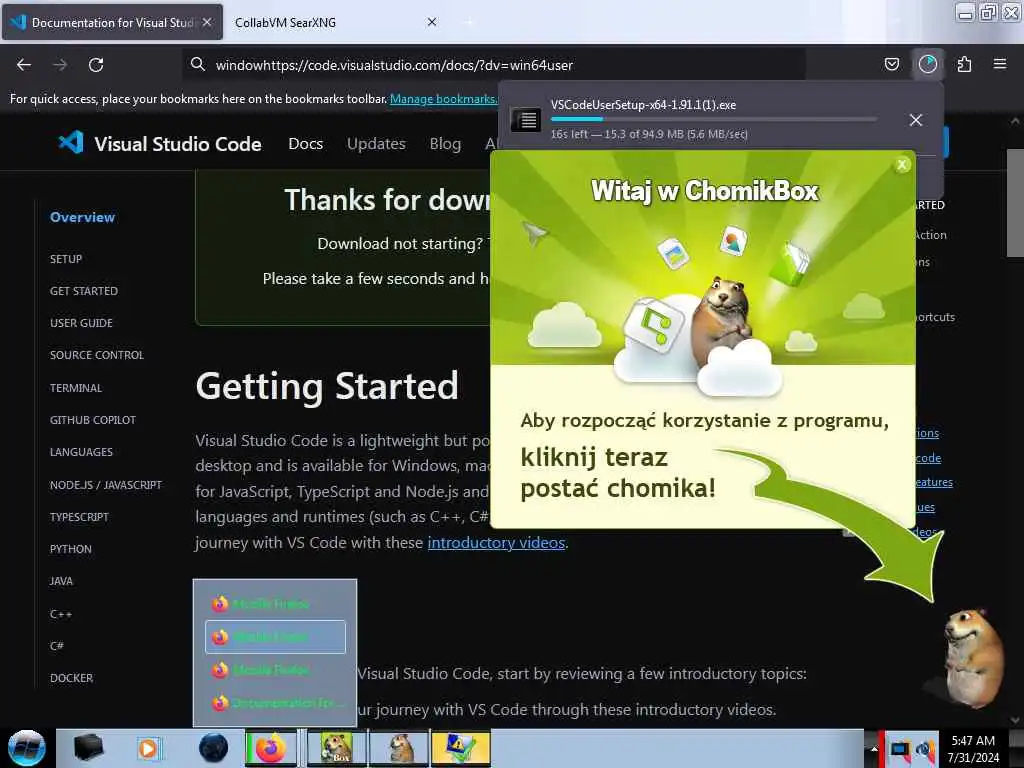
Task: Open the Updates menu item
Action: click(x=376, y=144)
